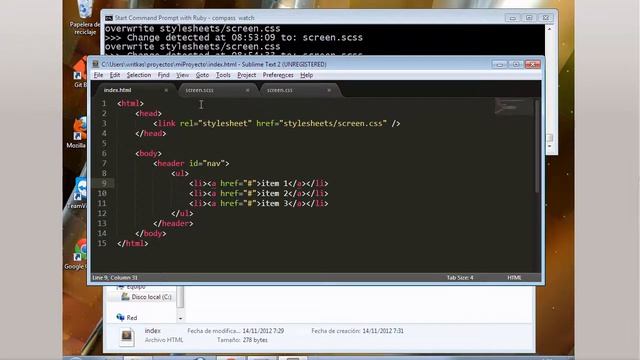Click line number 5 in the gutter
This screenshot has height=360, width=640.
point(104,144)
